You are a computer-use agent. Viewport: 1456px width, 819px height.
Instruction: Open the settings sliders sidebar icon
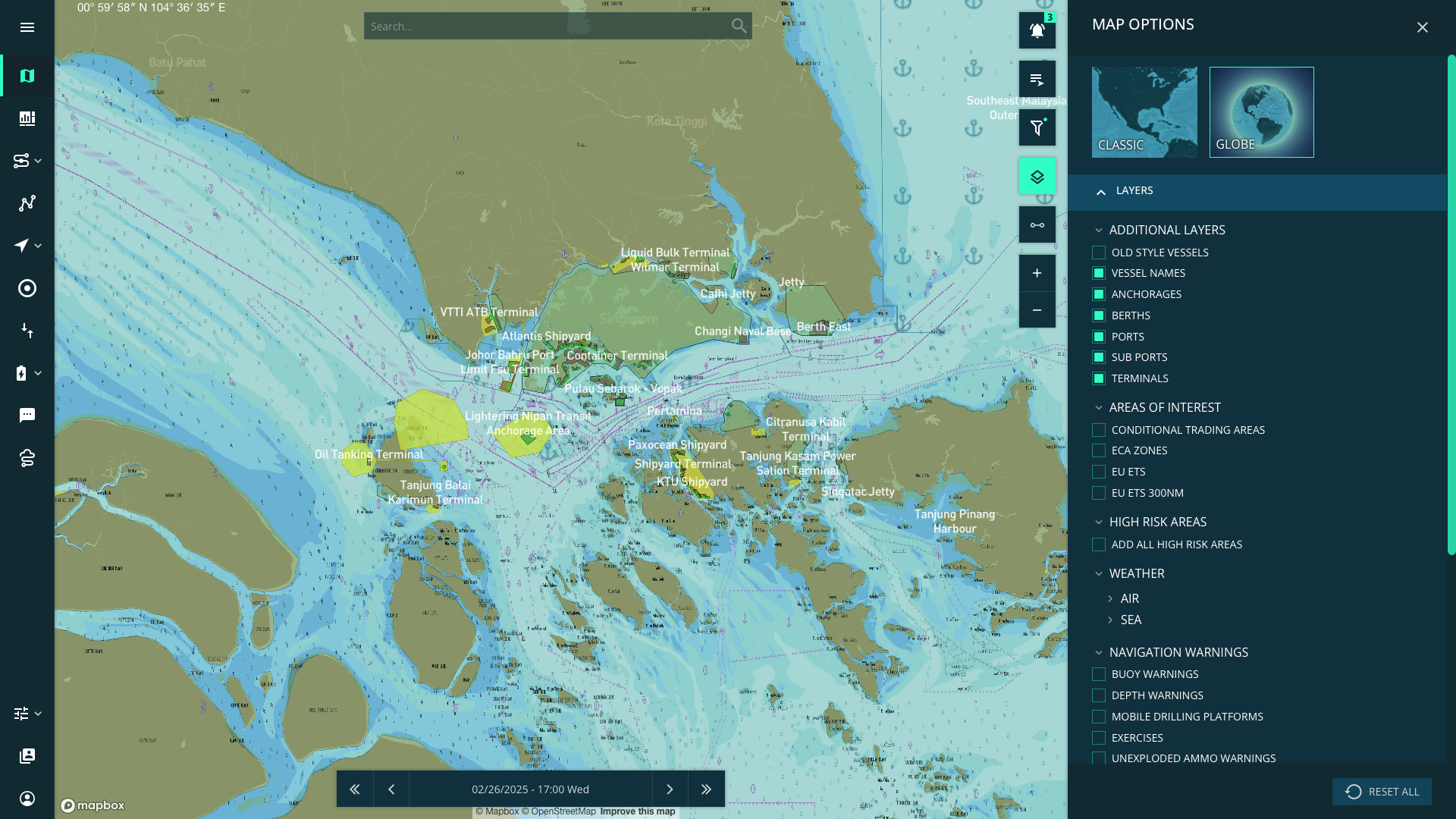click(21, 714)
